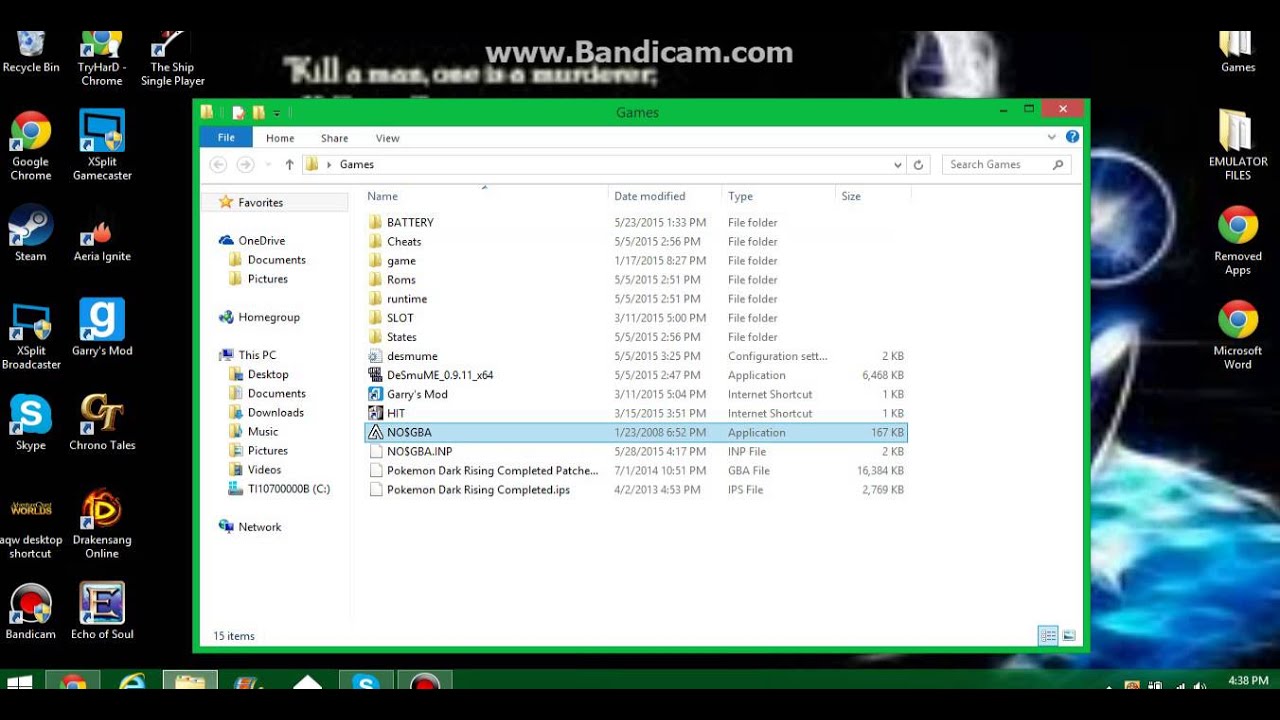Select OneDrive in navigation pane
This screenshot has height=720, width=1280.
(261, 240)
